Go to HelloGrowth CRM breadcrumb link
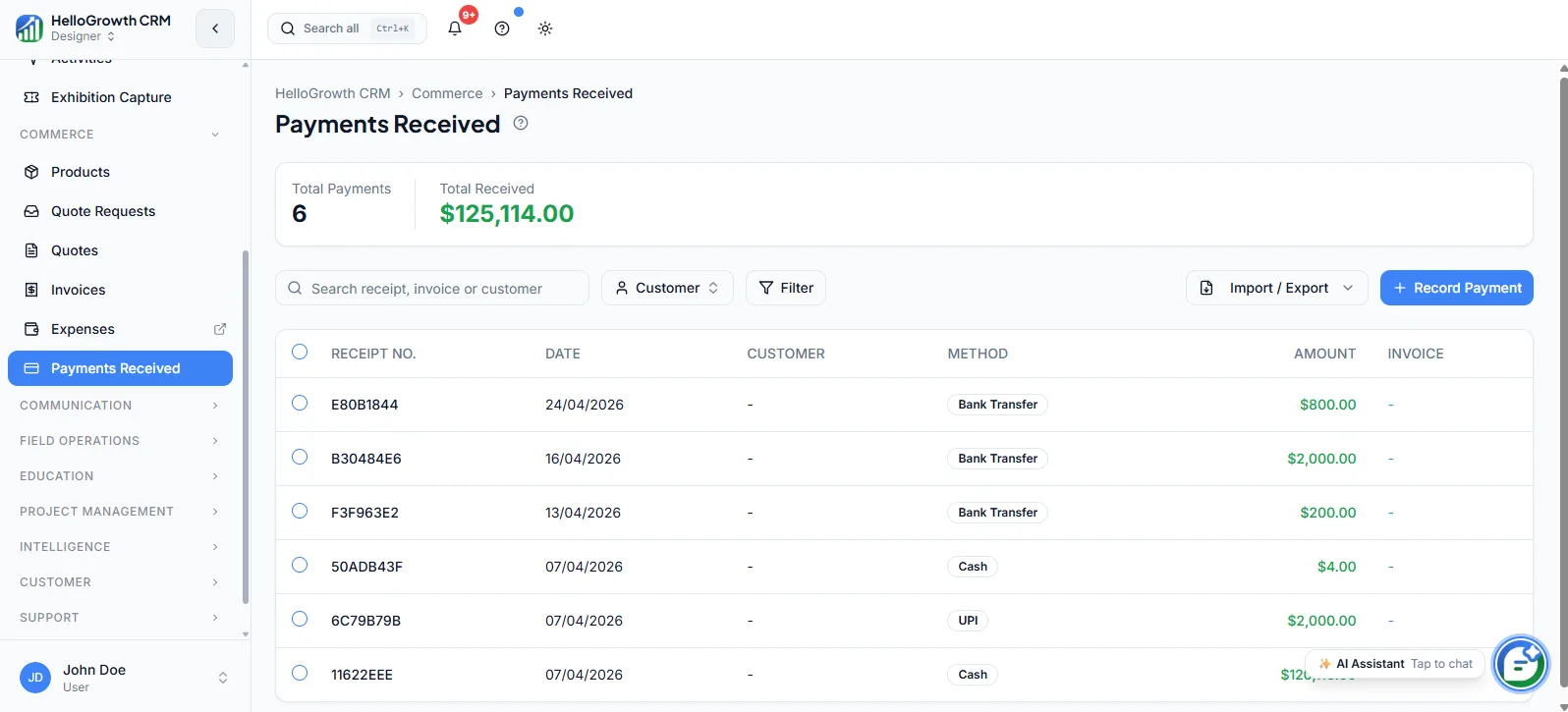Screen dimensions: 1568x712 pyautogui.click(x=333, y=93)
